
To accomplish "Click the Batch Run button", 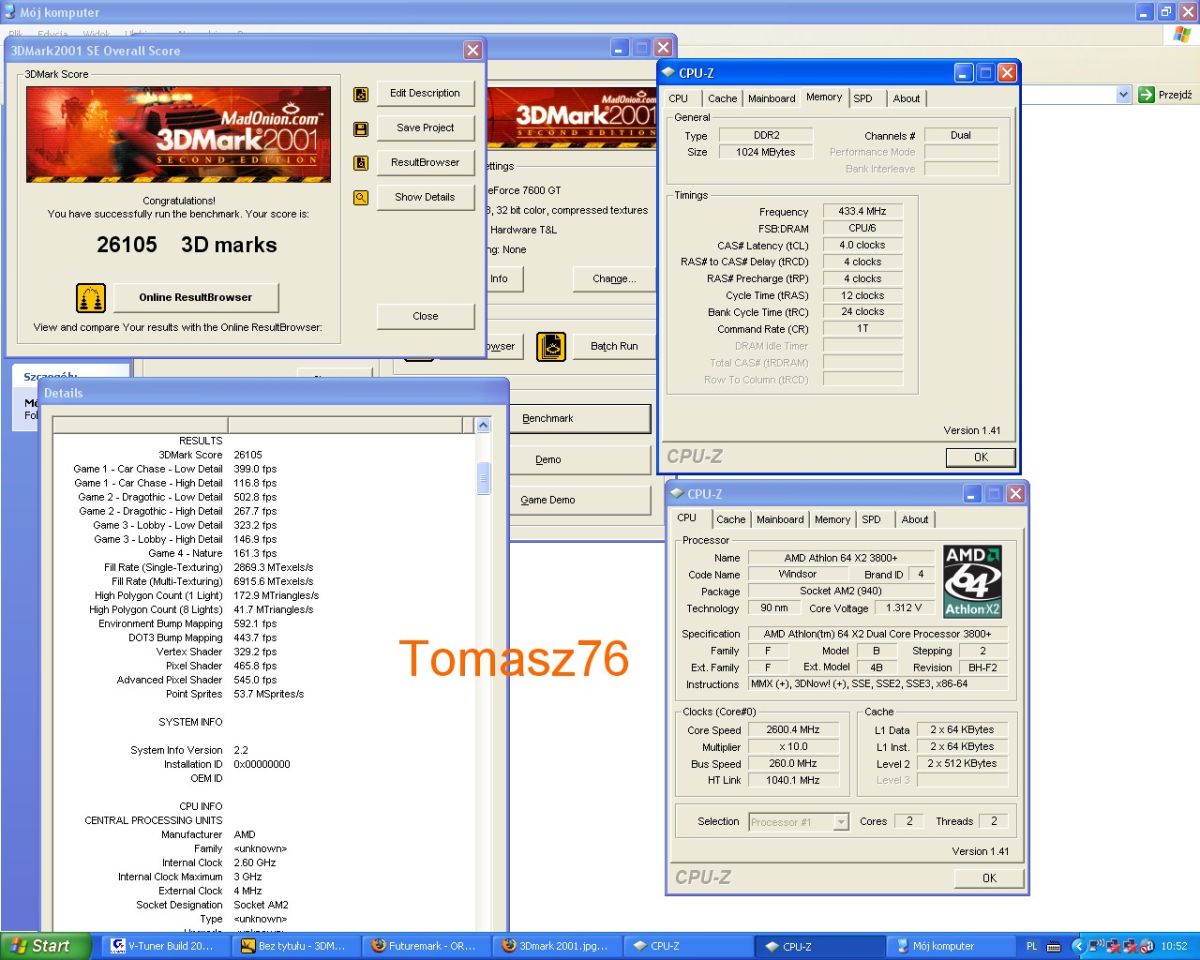I will 614,346.
